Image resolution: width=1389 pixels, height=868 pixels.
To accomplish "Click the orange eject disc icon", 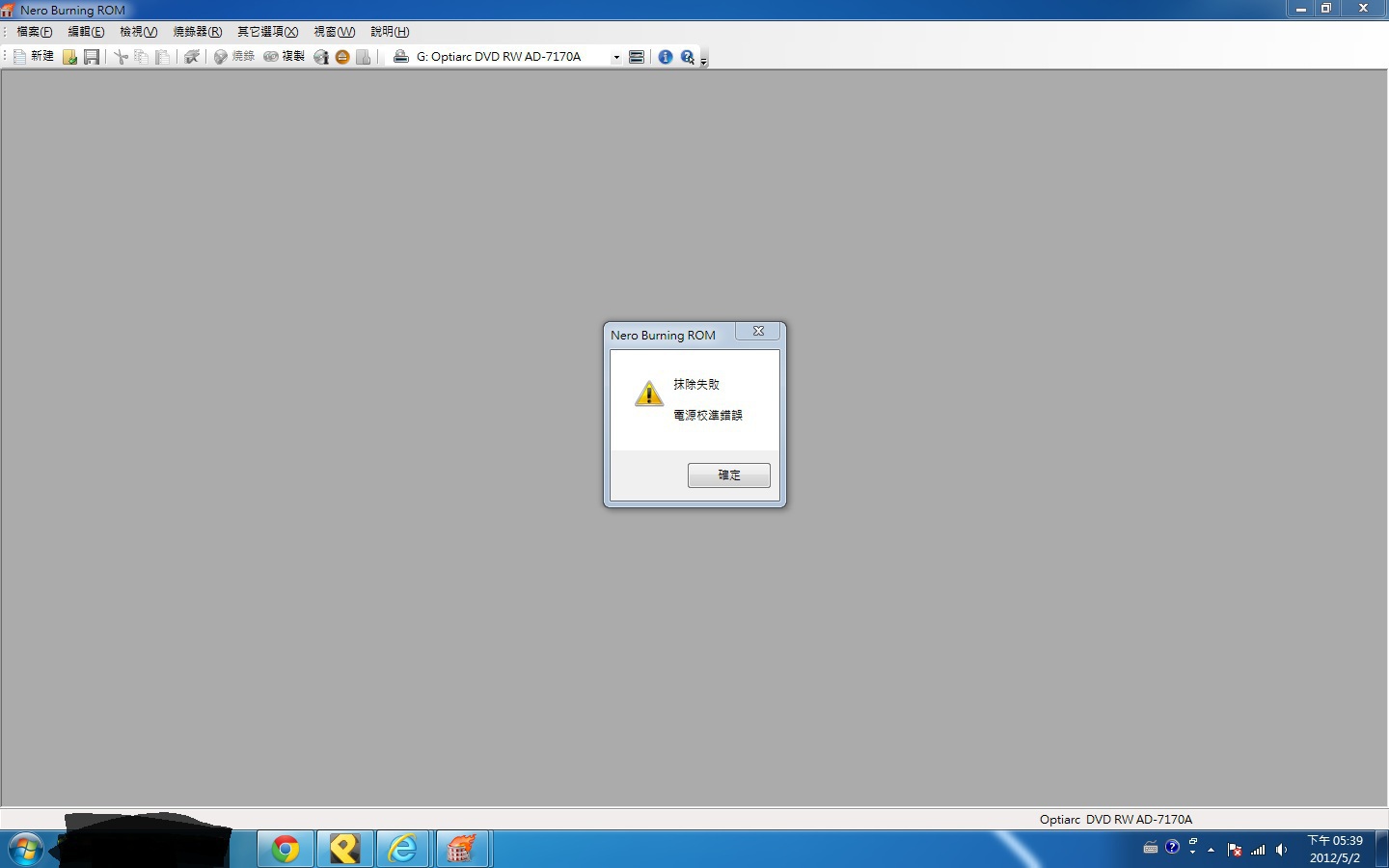I will (342, 57).
